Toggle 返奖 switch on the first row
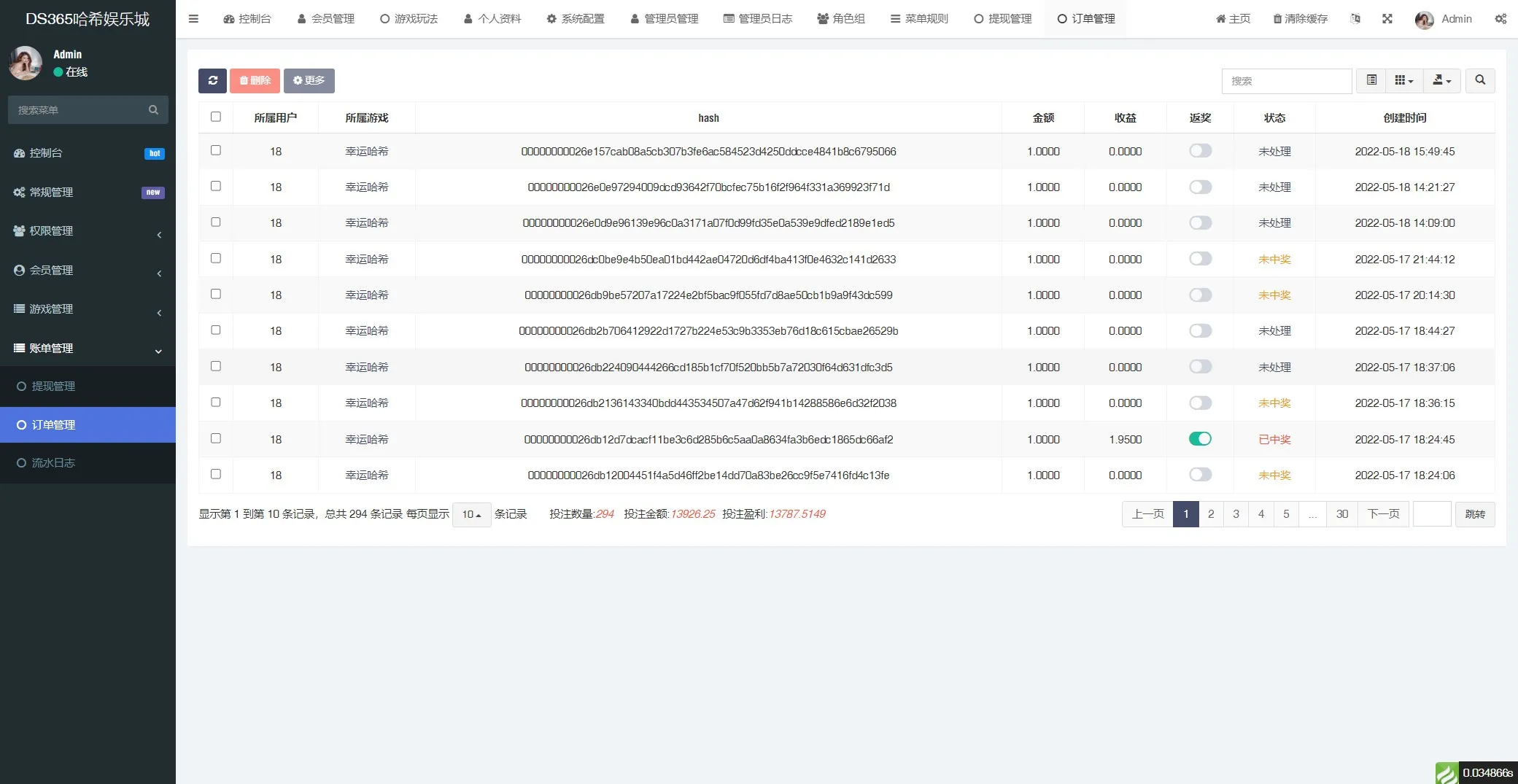The image size is (1518, 784). point(1199,151)
